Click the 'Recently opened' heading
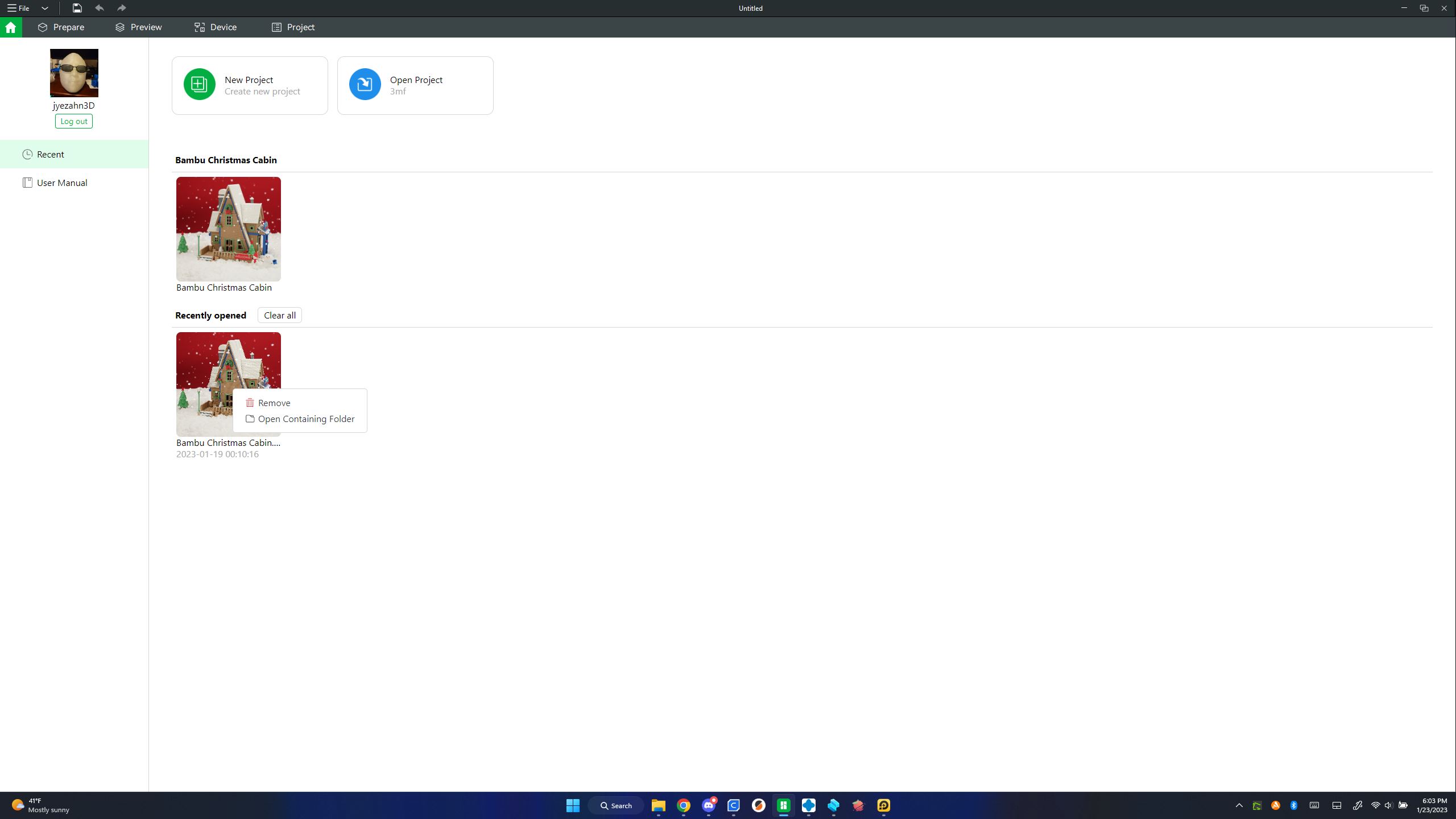 click(x=210, y=316)
